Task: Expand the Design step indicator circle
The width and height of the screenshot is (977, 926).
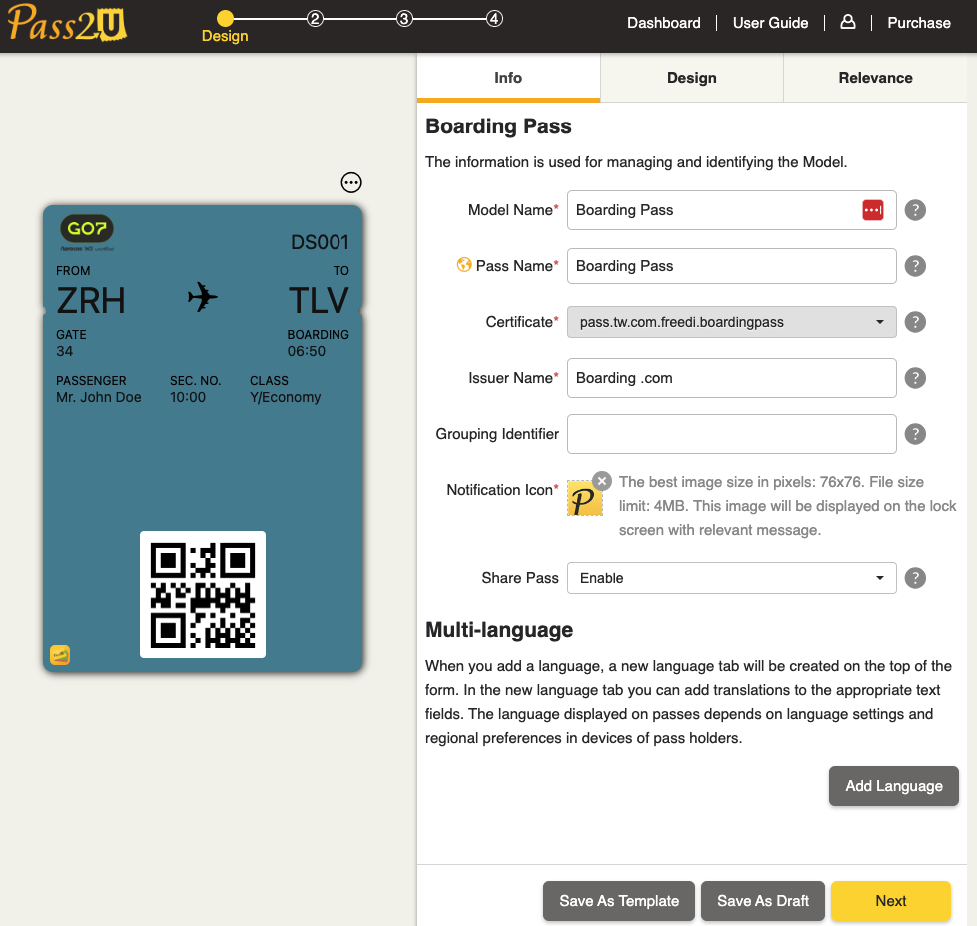Action: pyautogui.click(x=225, y=18)
